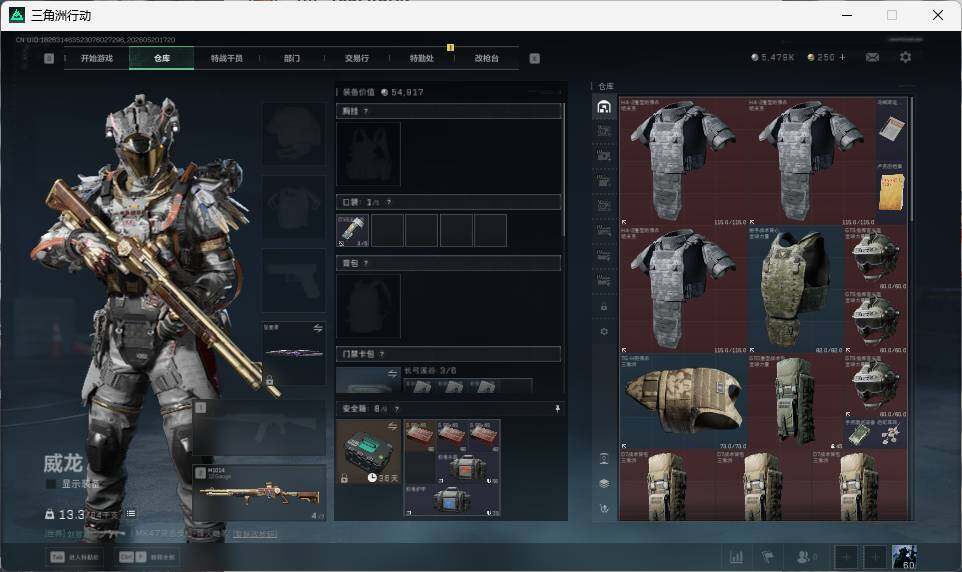
Task: Click the 门禁卡包 help question mark
Action: (382, 354)
